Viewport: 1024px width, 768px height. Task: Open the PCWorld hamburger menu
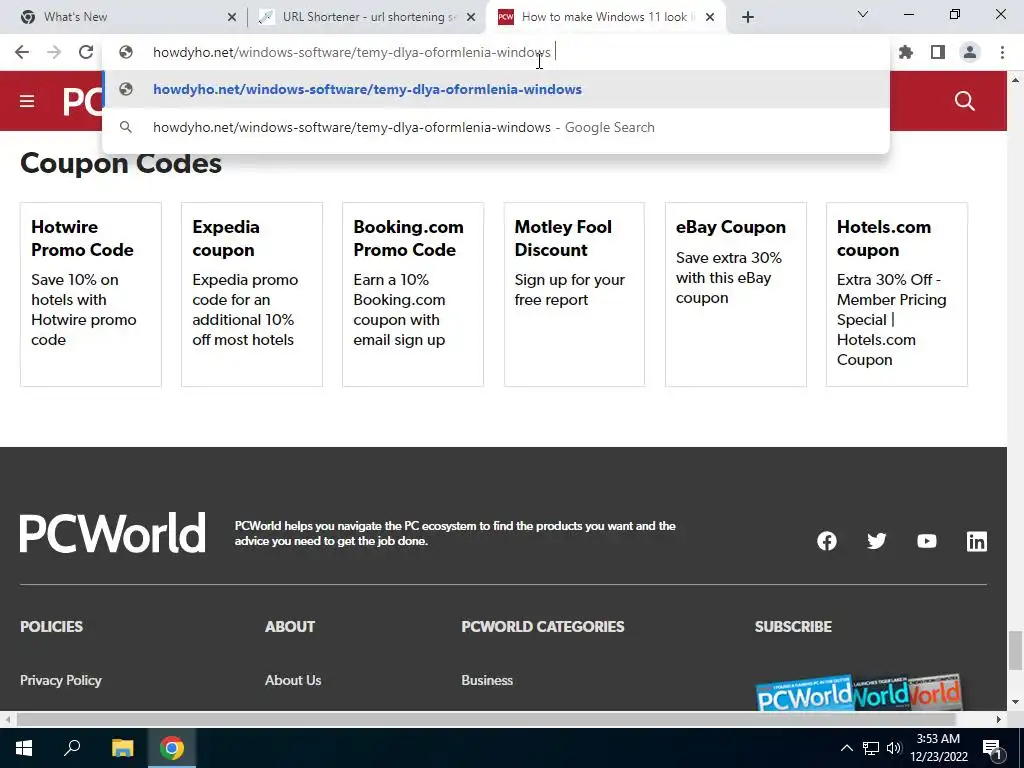tap(27, 101)
